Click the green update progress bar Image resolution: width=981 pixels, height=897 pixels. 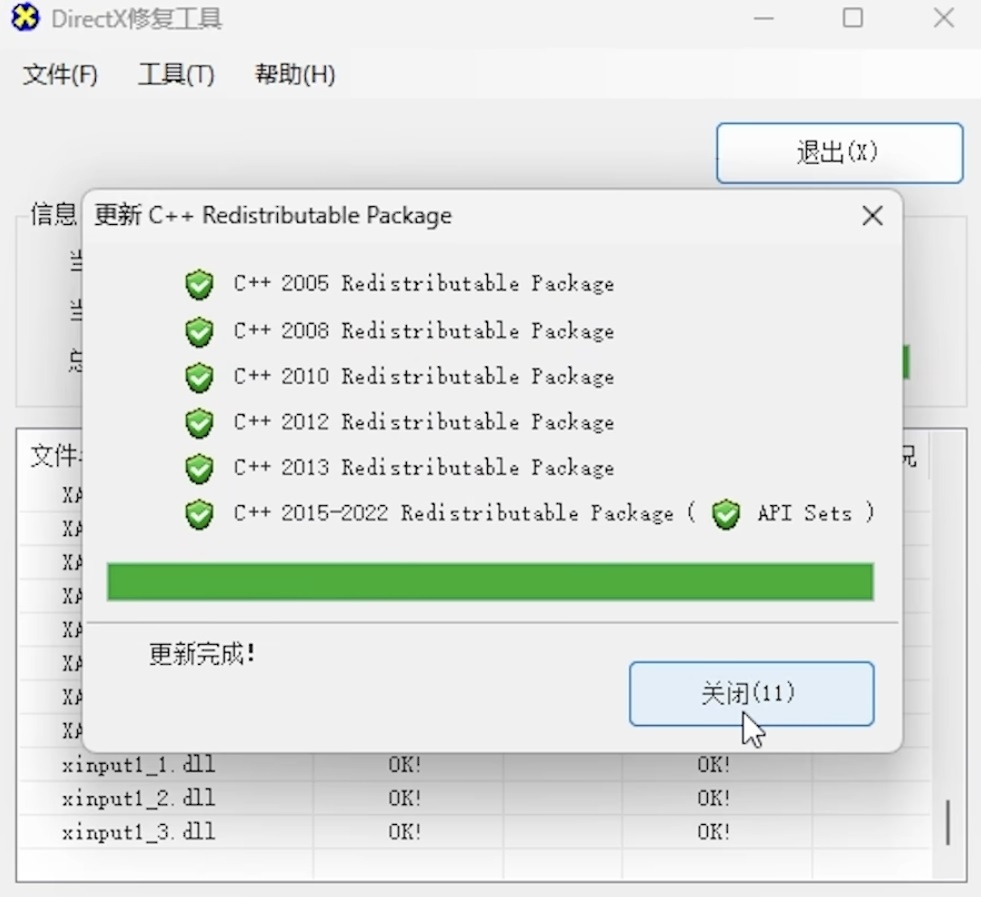point(490,581)
